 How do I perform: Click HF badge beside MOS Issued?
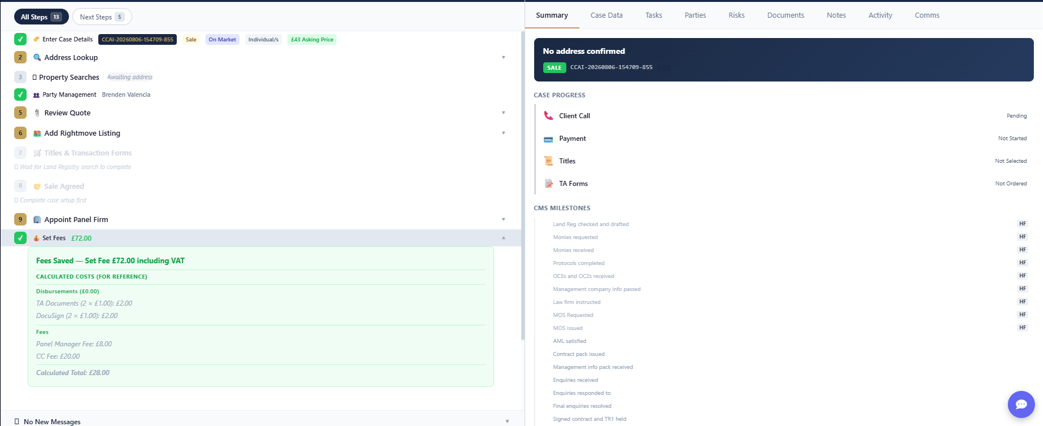pos(1022,328)
